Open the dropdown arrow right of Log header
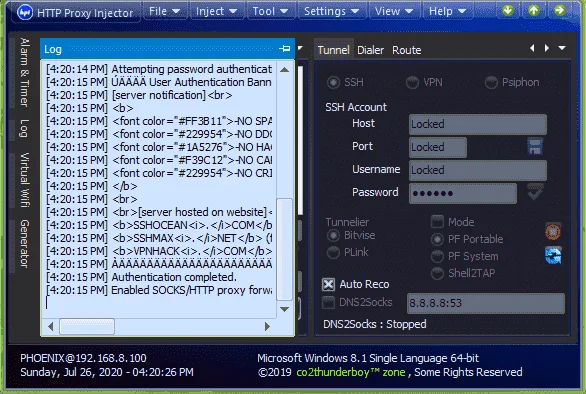586x394 pixels. (x=300, y=48)
